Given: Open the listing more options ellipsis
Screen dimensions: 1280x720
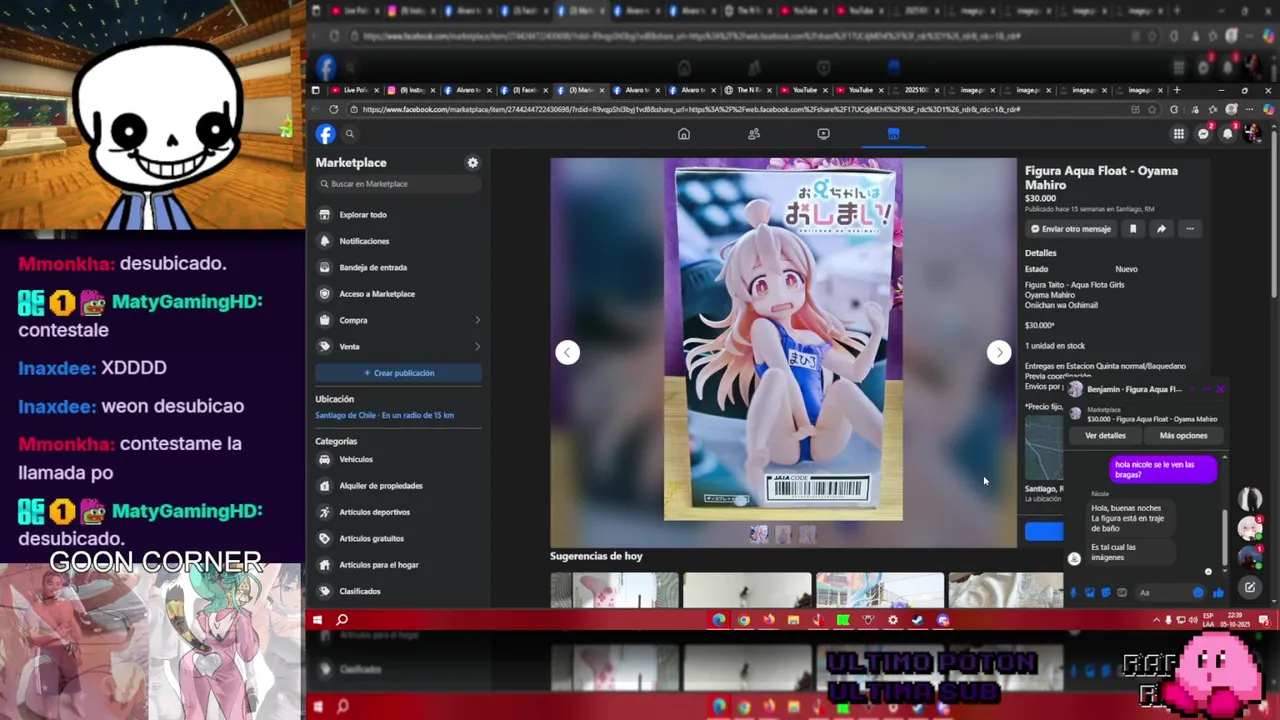Looking at the screenshot, I should click(x=1190, y=229).
